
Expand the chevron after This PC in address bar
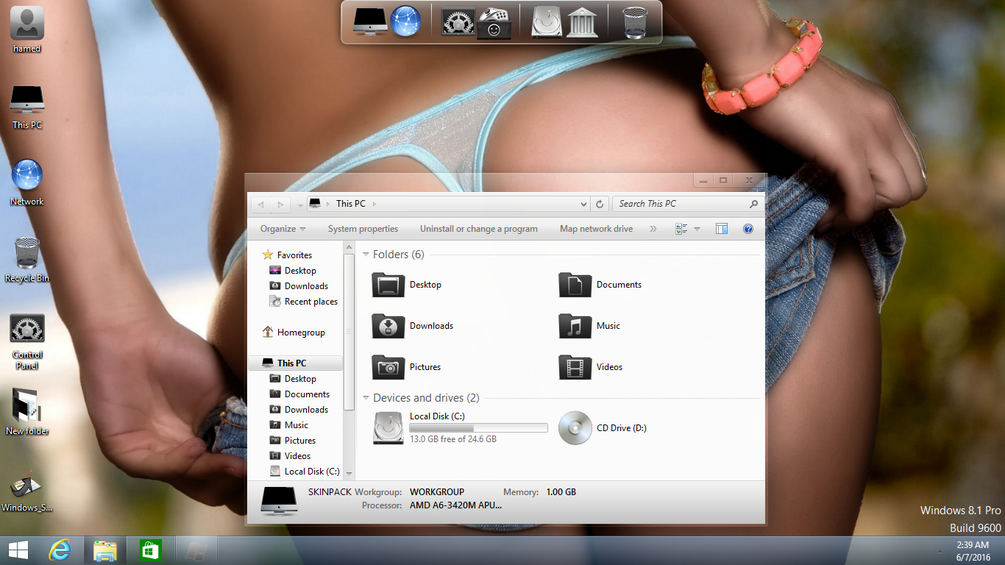[x=374, y=204]
